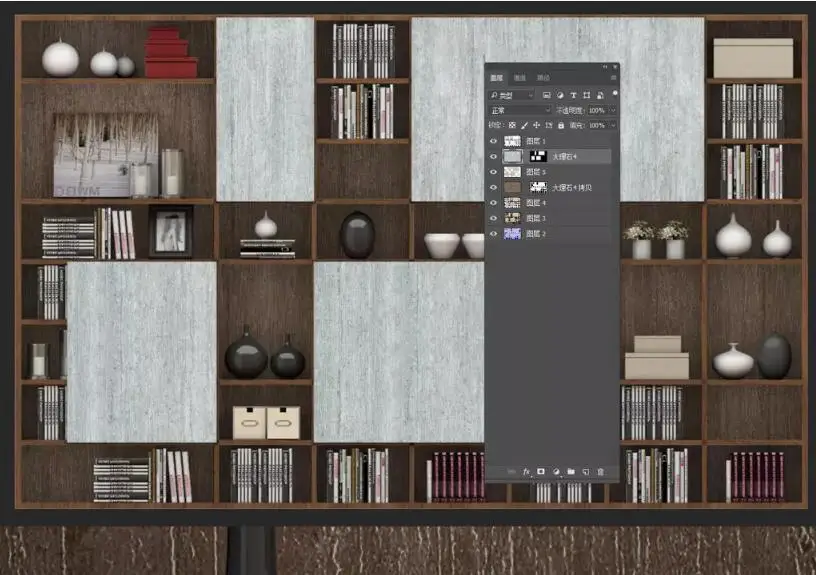Click the fill 100% value field

tap(597, 125)
